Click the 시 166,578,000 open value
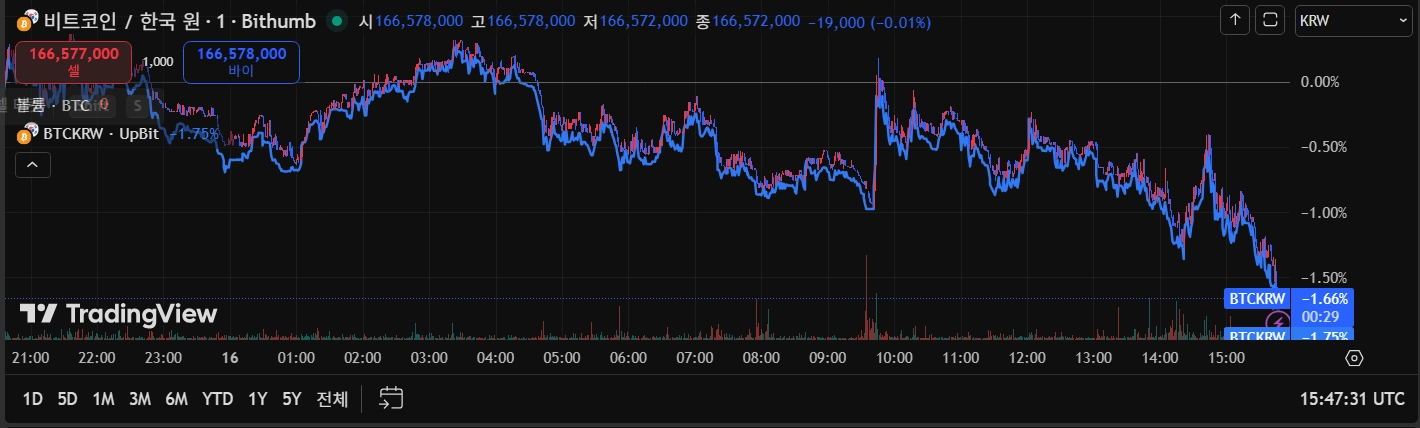 [x=411, y=21]
